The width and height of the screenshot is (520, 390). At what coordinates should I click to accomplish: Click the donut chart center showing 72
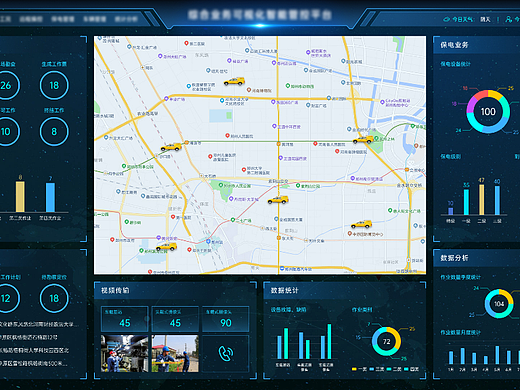[386, 342]
